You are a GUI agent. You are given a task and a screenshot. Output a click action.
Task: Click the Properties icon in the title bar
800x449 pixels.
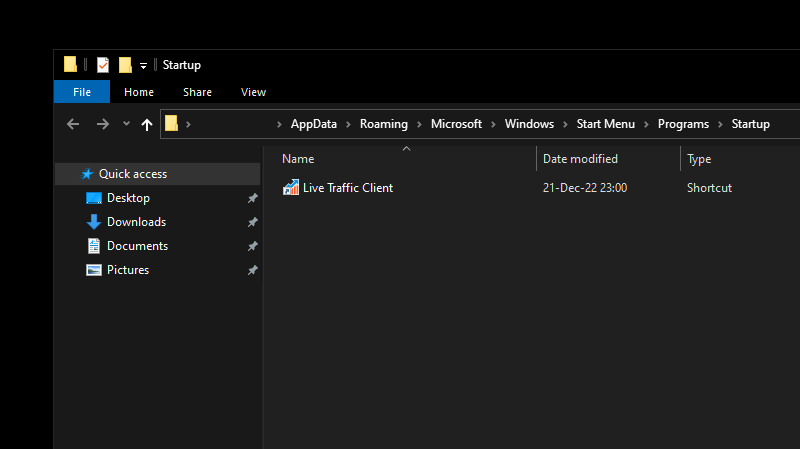[103, 65]
